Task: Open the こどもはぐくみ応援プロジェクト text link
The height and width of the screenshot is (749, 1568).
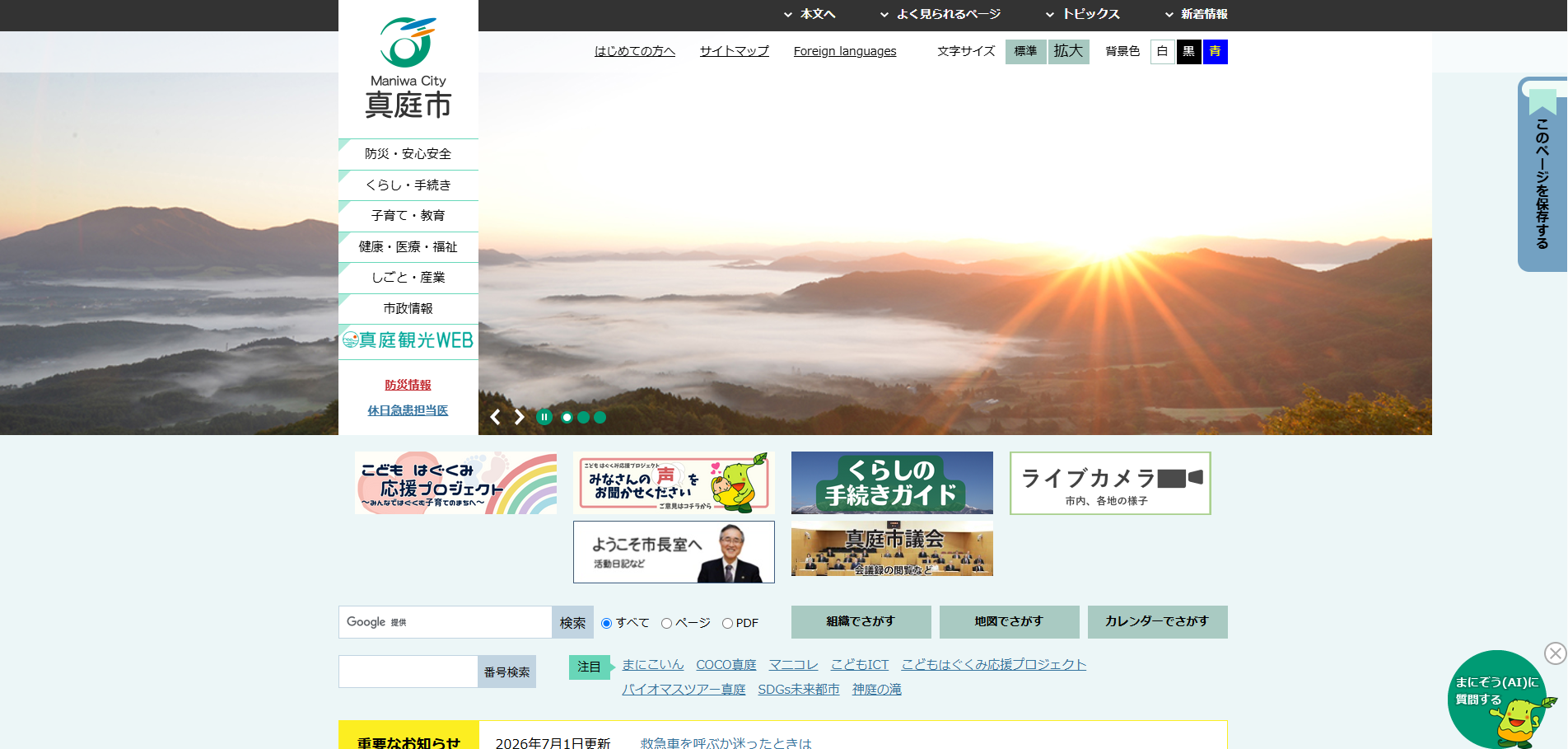Action: [x=994, y=665]
